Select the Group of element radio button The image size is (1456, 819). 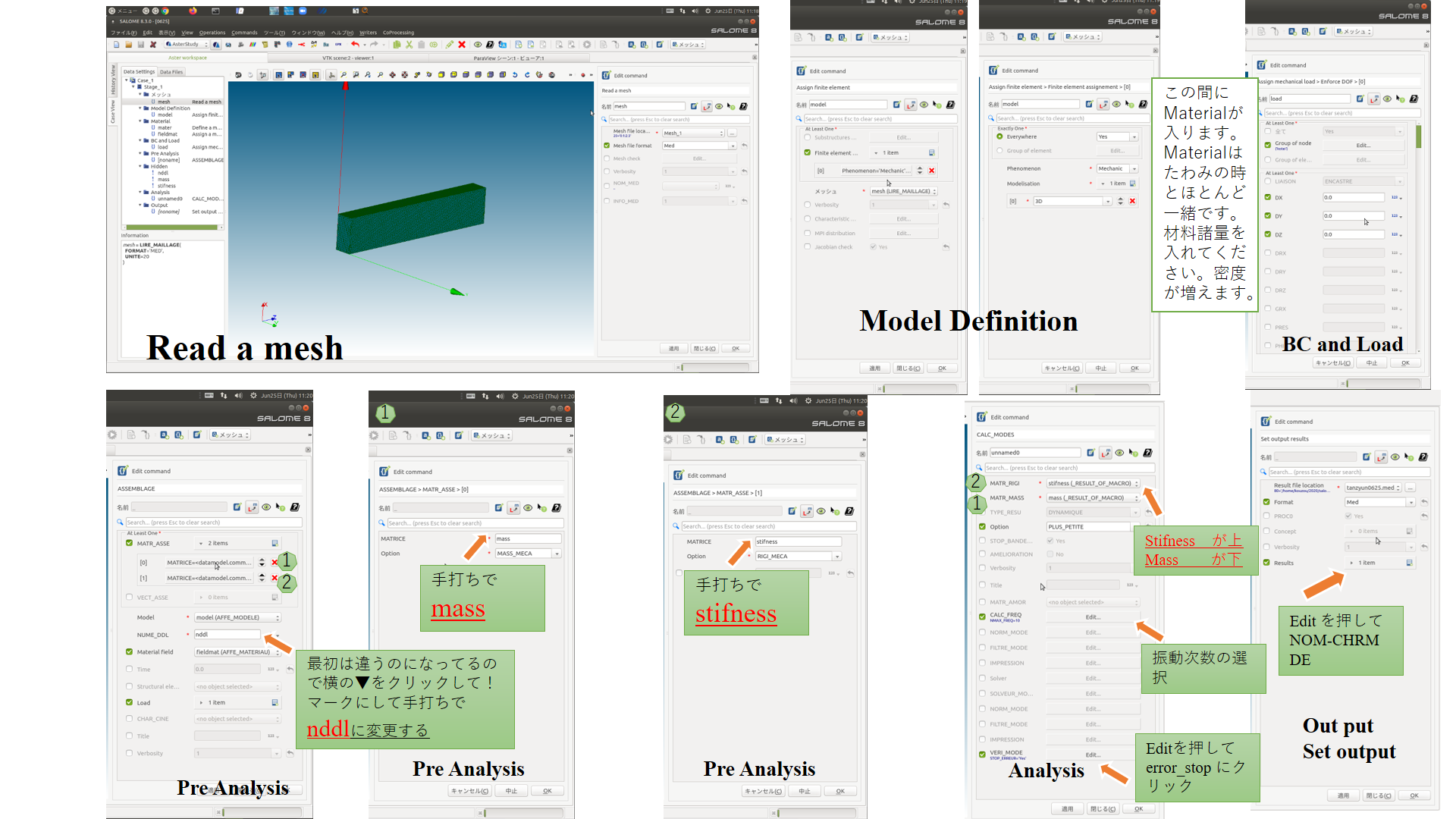pos(999,151)
